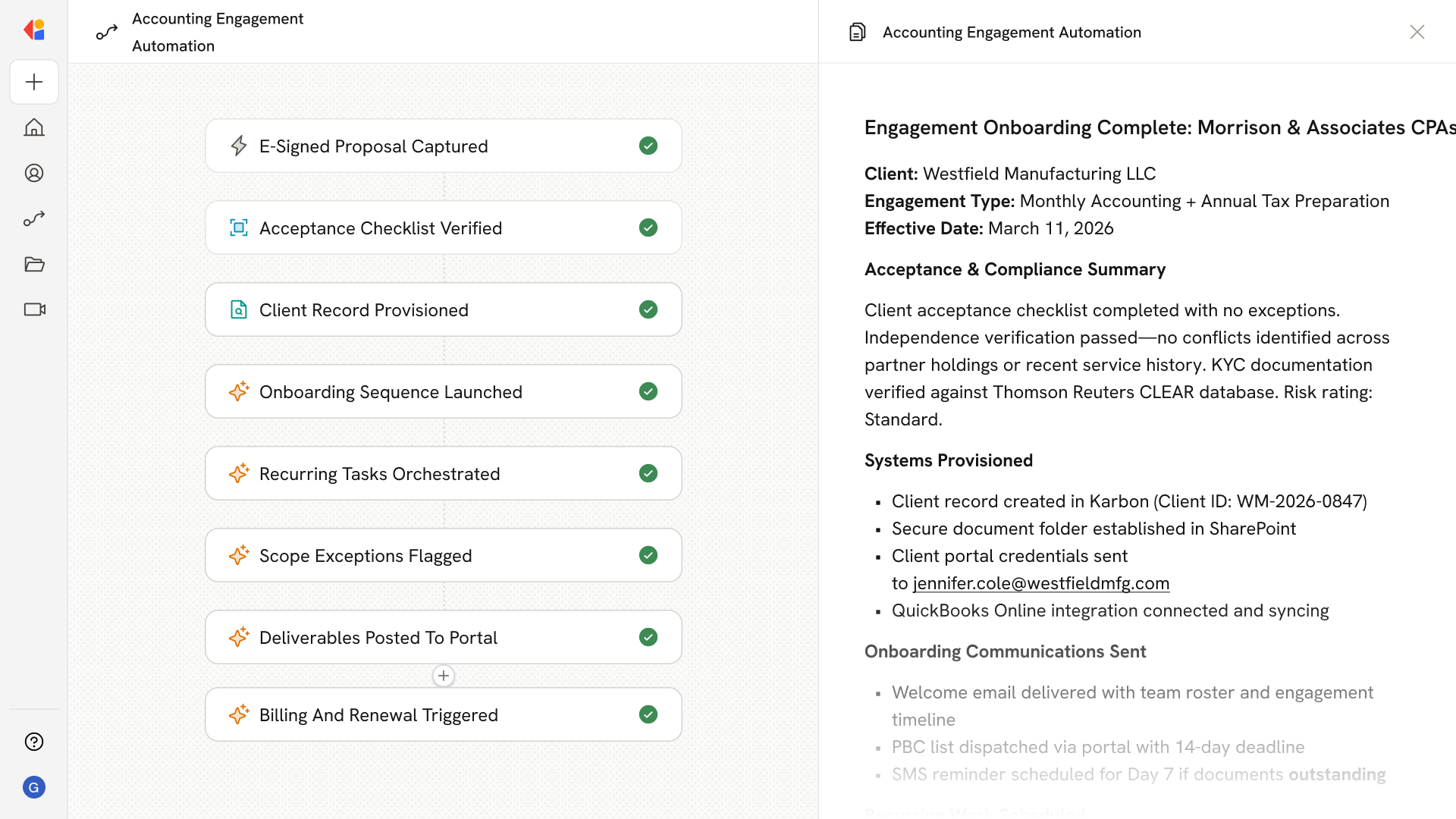Open the Acceptance Checklist Verified step
1456x819 pixels.
pos(381,228)
